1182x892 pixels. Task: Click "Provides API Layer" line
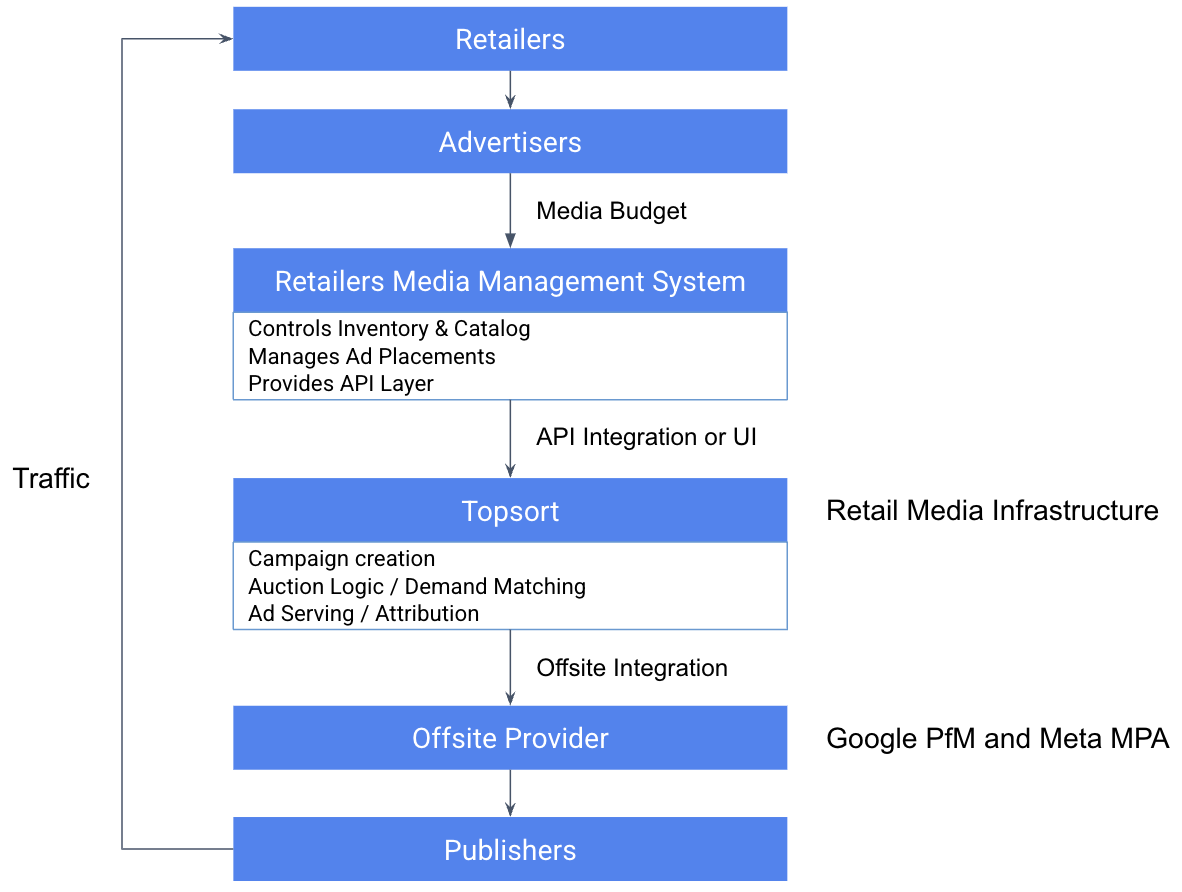coord(341,384)
